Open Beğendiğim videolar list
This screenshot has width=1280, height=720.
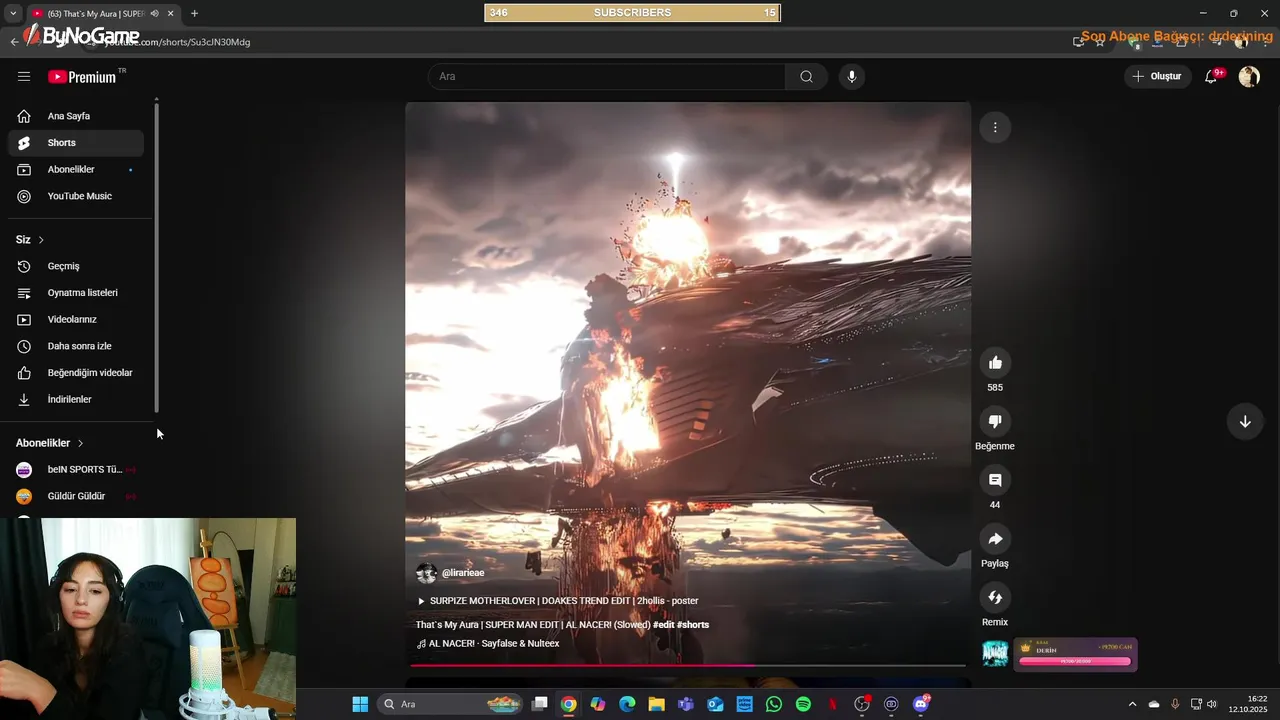pos(76,372)
